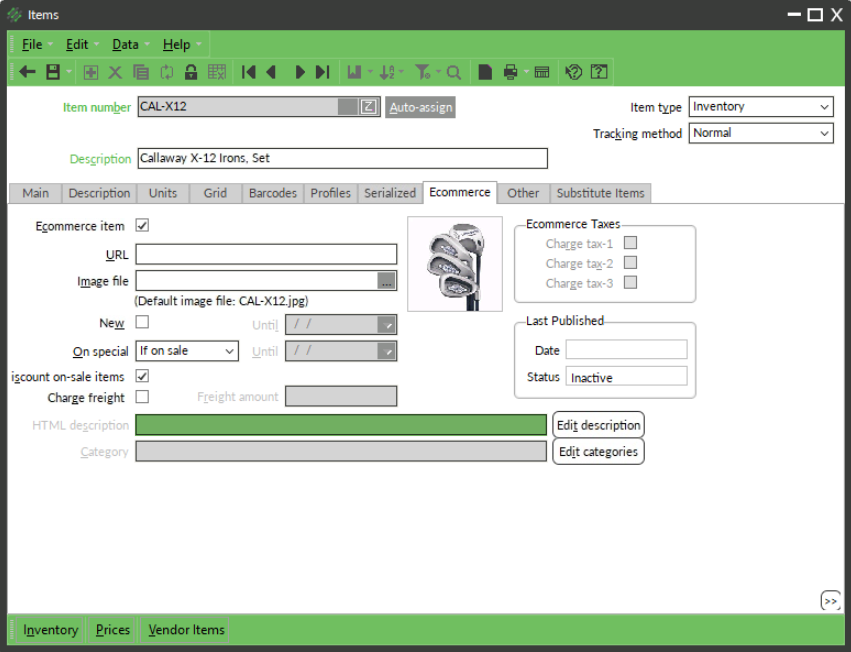Click the Edit description button
This screenshot has height=652, width=851.
click(x=598, y=424)
